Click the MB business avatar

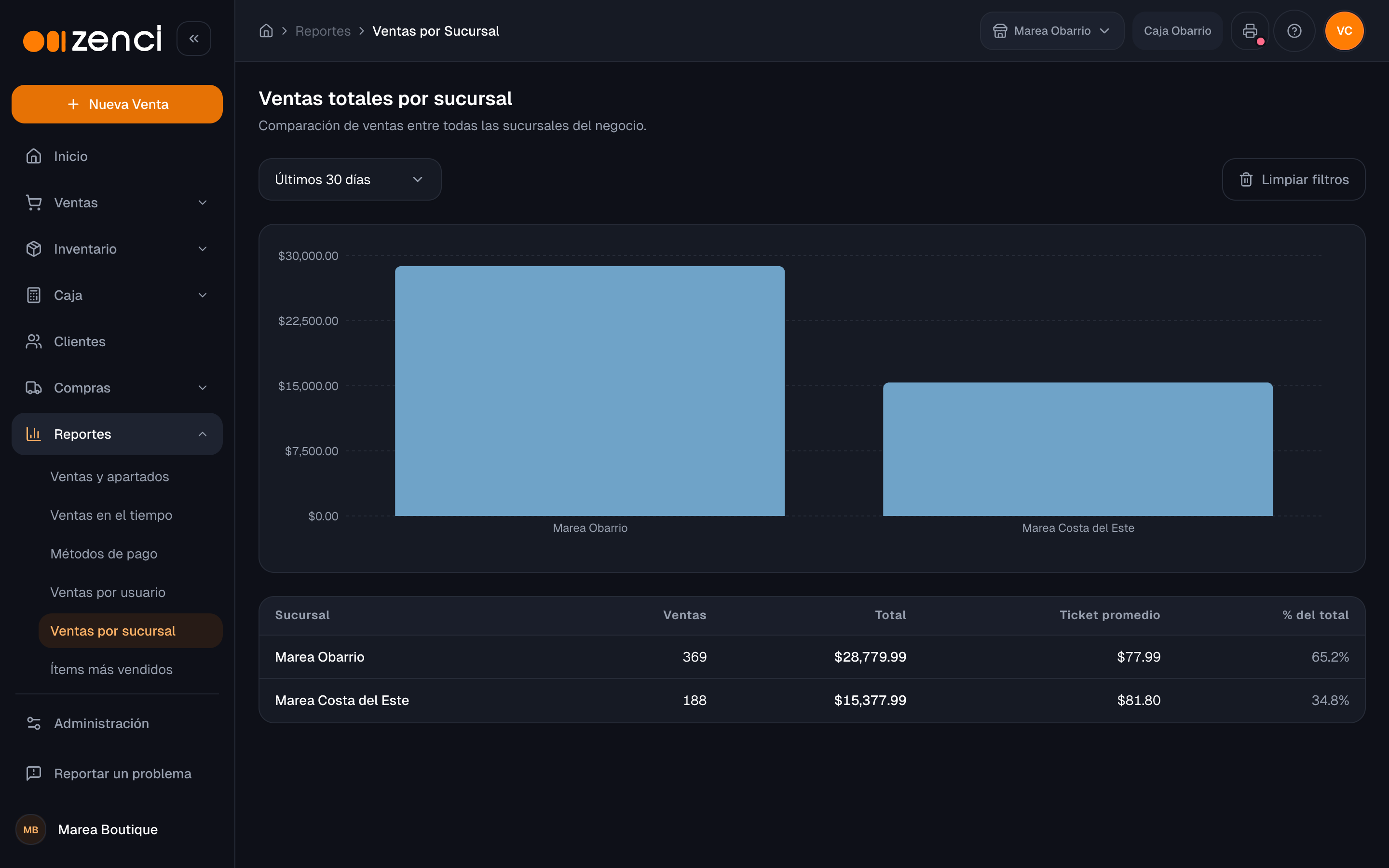[x=31, y=829]
